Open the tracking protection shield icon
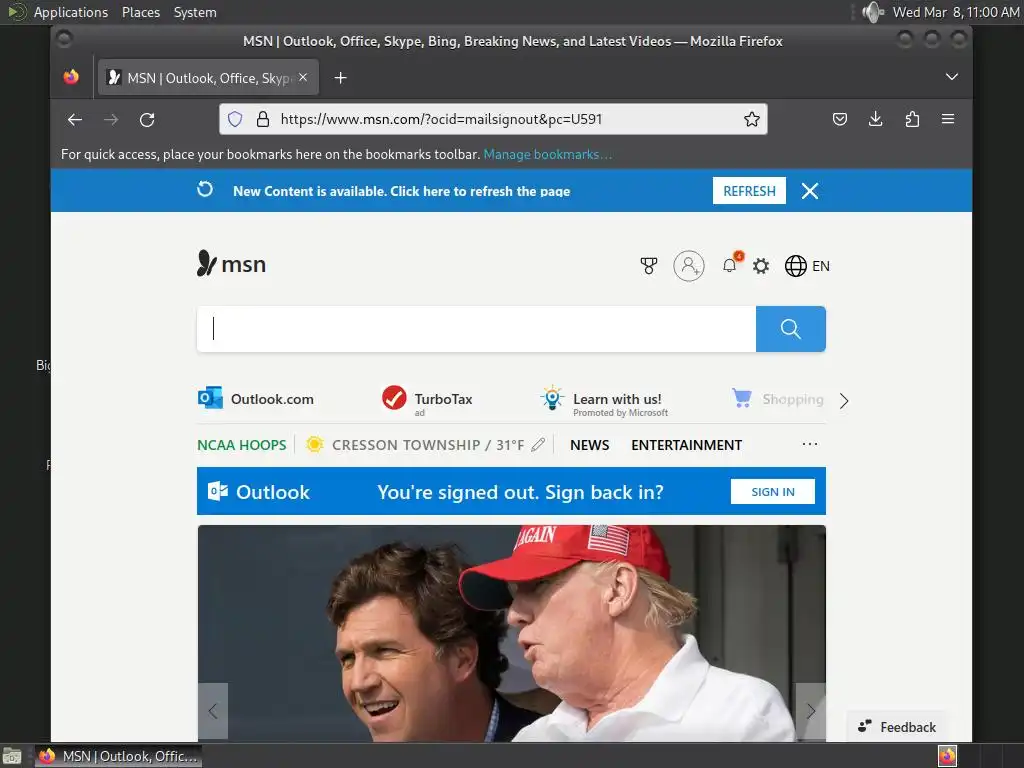1024x768 pixels. (235, 119)
